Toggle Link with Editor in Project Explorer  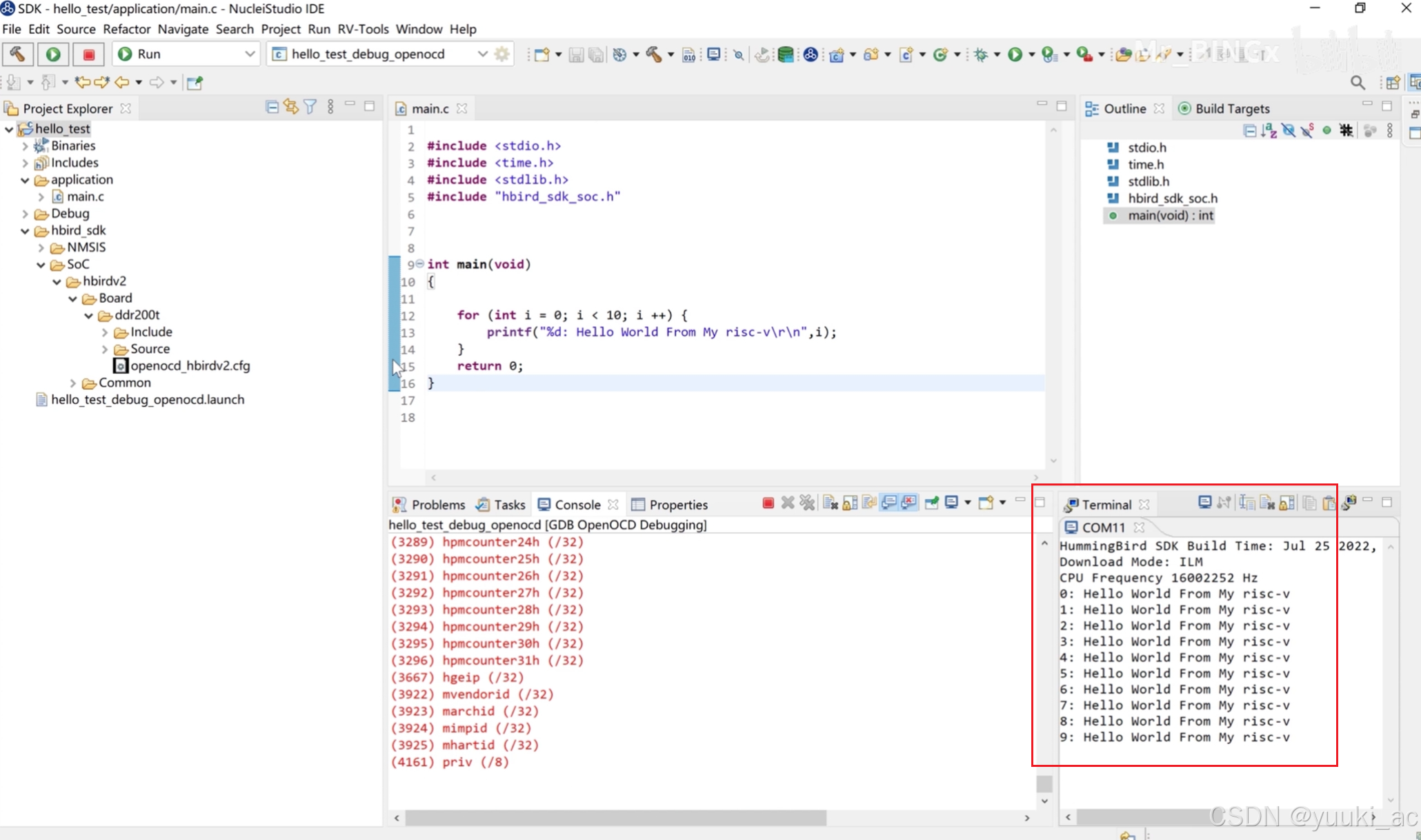pyautogui.click(x=290, y=107)
